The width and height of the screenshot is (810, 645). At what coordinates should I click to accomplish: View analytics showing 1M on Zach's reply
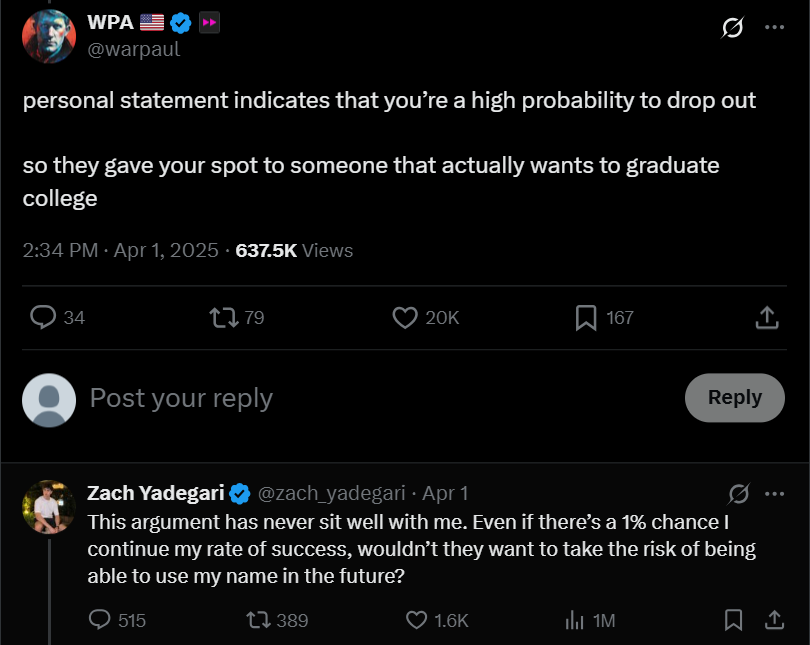click(x=575, y=620)
